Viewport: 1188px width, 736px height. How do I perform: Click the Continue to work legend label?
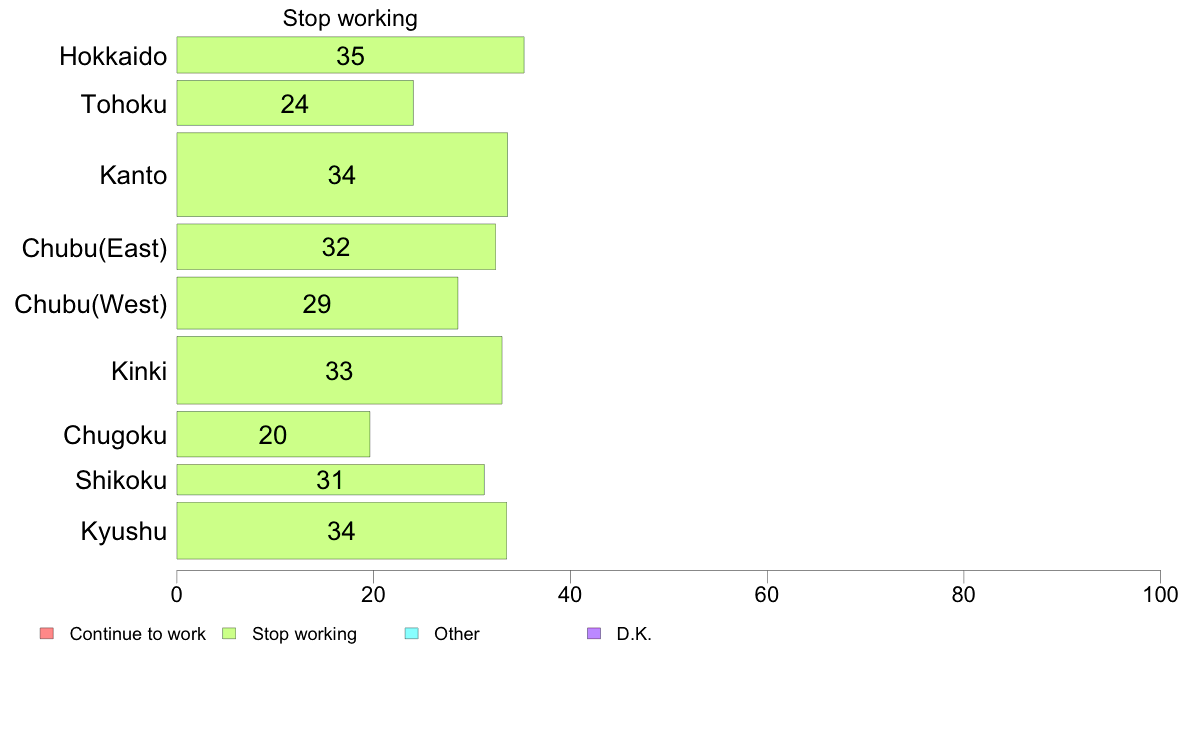[137, 634]
